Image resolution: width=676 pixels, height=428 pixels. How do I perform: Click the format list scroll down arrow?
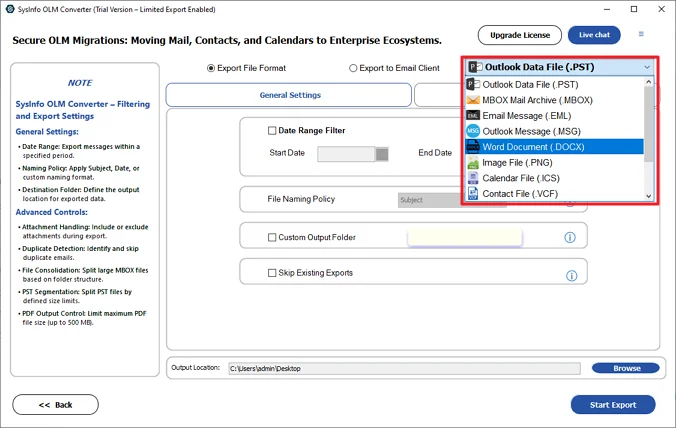click(x=648, y=196)
